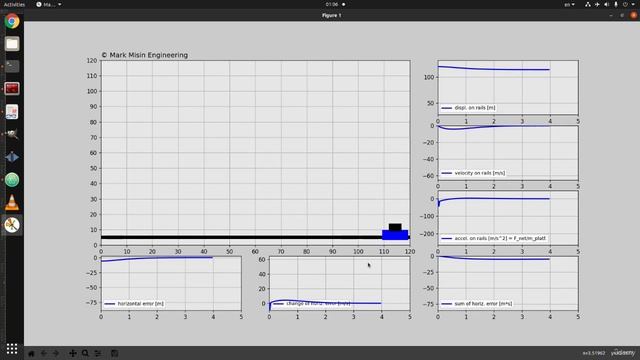Viewport: 640px width, 360px height.
Task: Click the blue platform on the rails
Action: (395, 235)
